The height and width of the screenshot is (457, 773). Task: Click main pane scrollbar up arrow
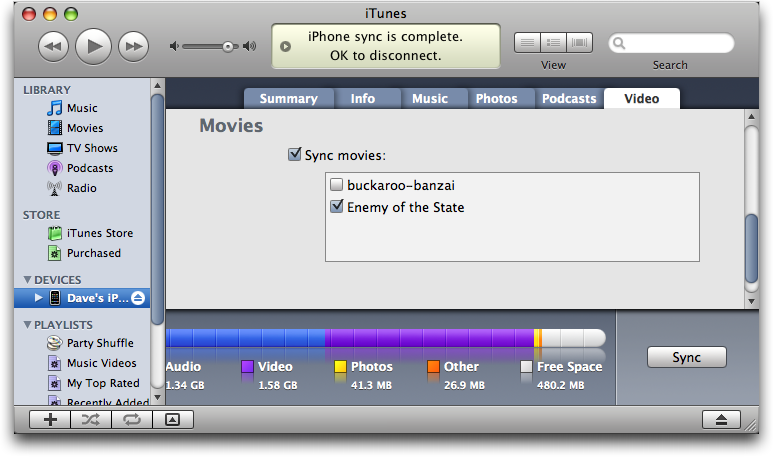(x=751, y=117)
